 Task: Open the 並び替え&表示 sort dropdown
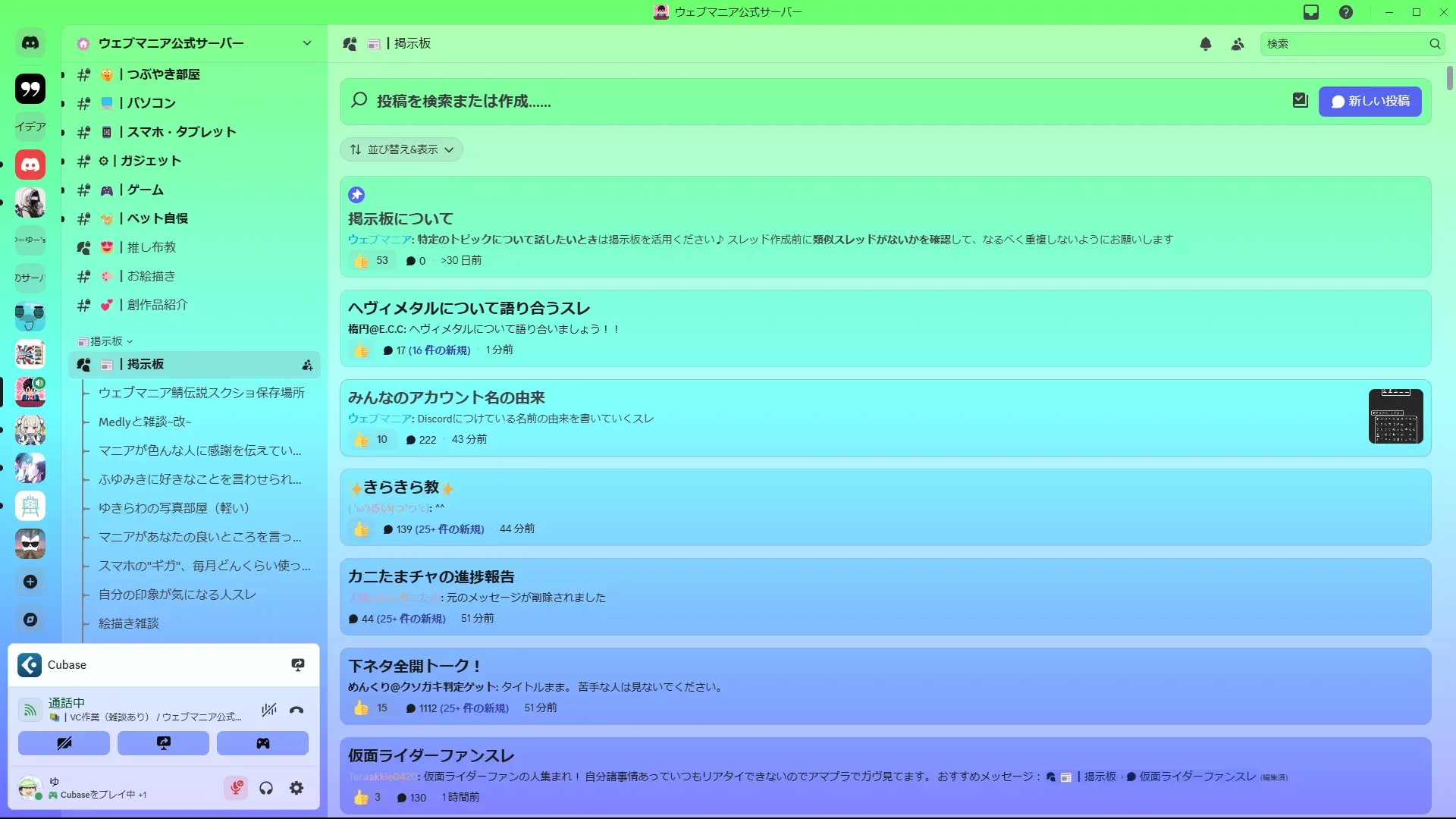pos(401,149)
